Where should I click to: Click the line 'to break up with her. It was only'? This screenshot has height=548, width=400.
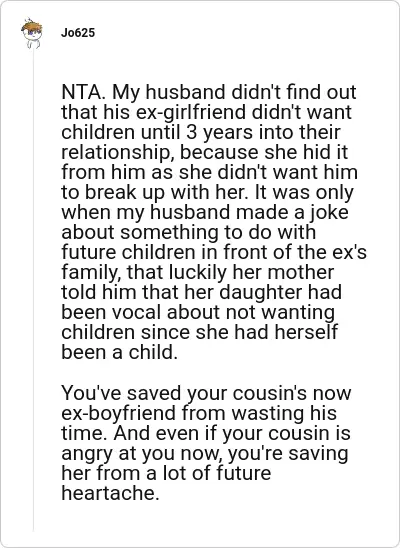point(208,193)
